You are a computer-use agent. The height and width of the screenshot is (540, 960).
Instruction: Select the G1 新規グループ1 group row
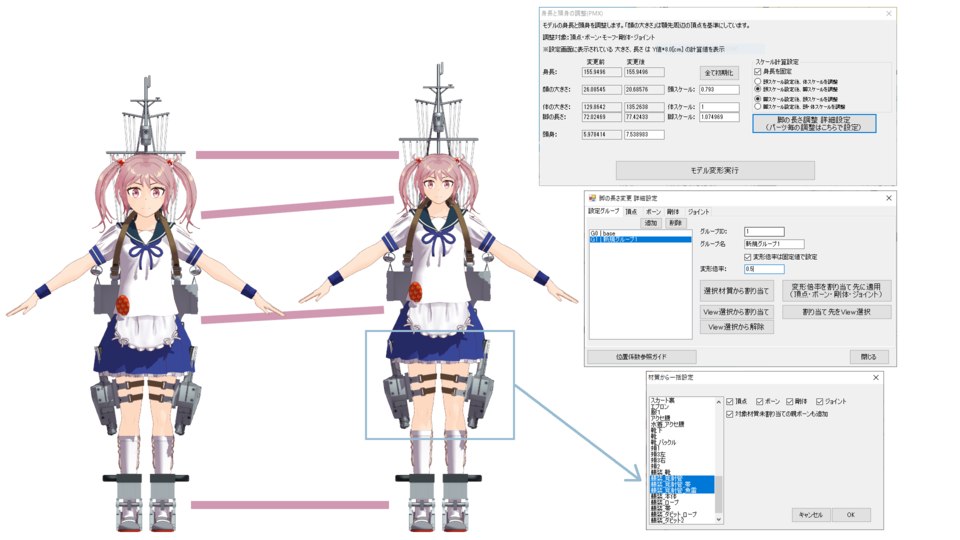tap(640, 239)
